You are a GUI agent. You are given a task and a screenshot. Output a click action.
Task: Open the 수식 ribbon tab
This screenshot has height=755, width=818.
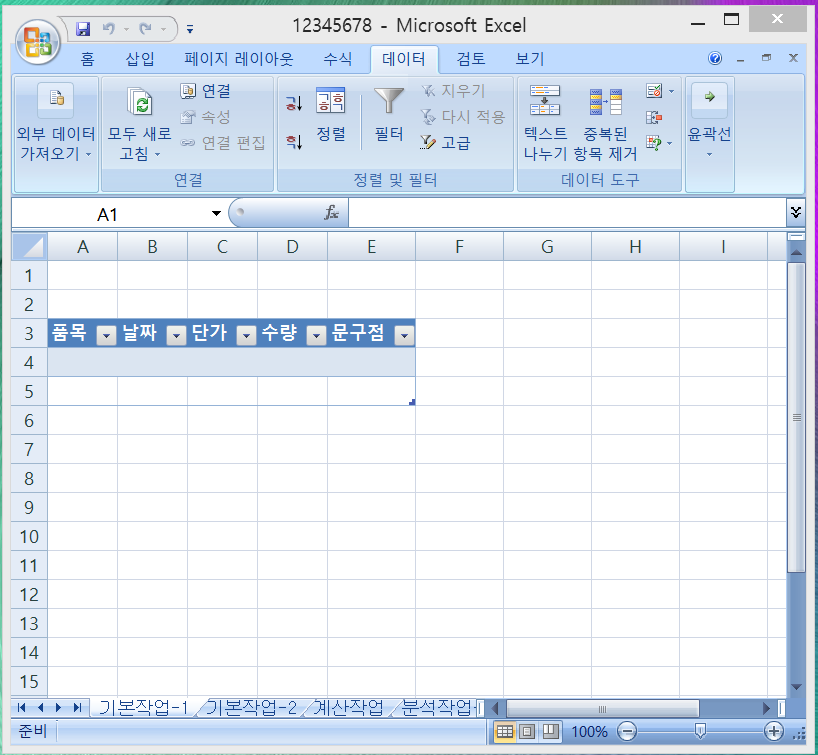[x=337, y=59]
